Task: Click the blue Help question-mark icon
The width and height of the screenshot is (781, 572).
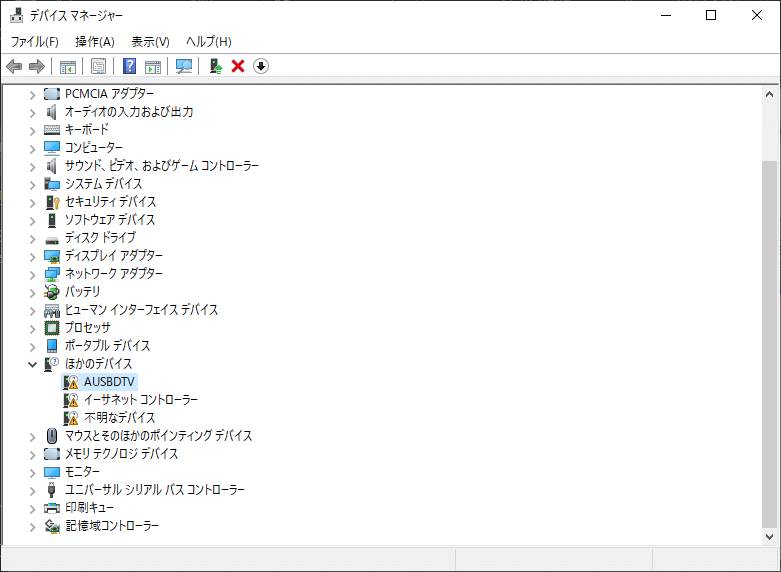Action: (130, 66)
